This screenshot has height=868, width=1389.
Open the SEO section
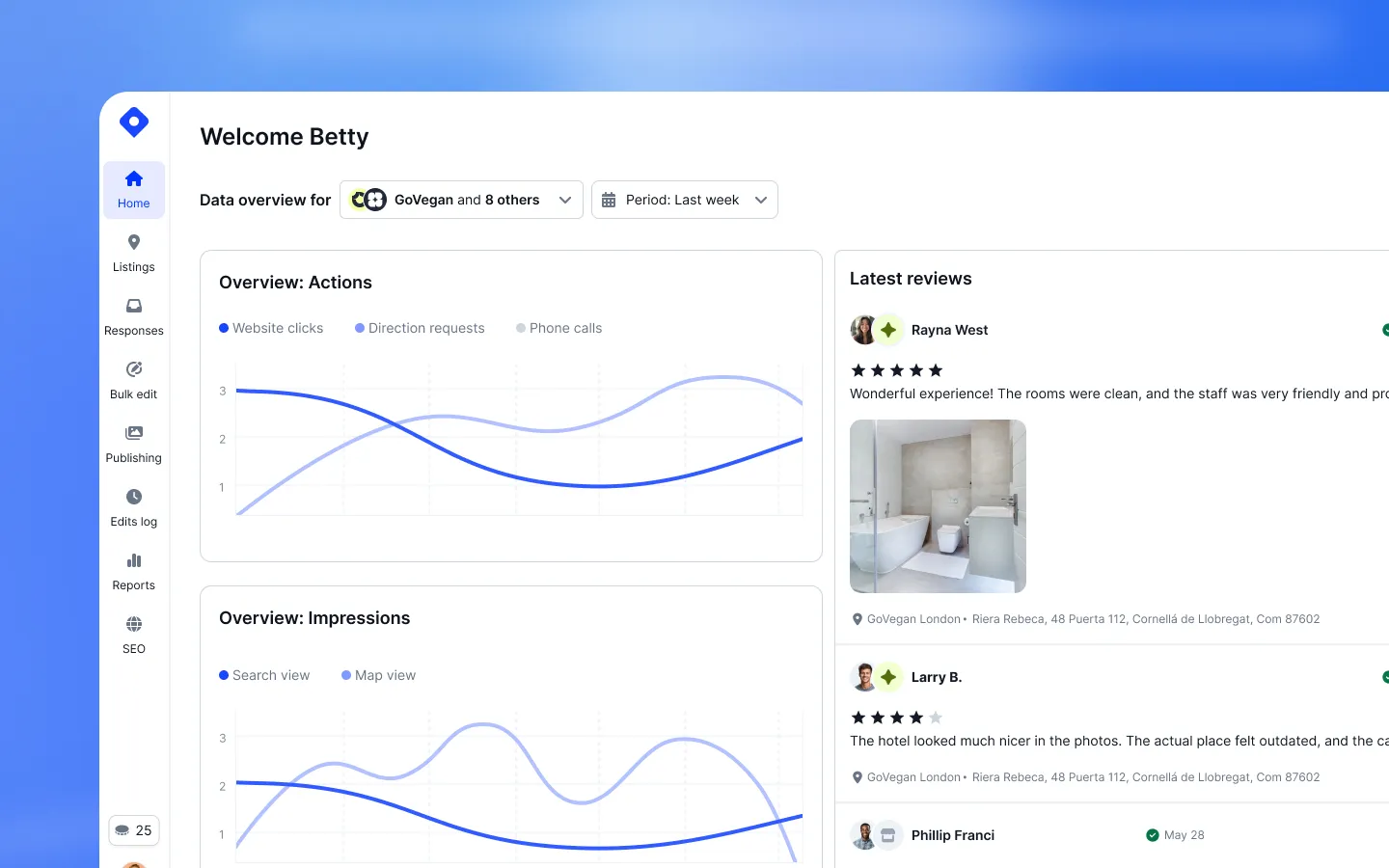tap(133, 635)
